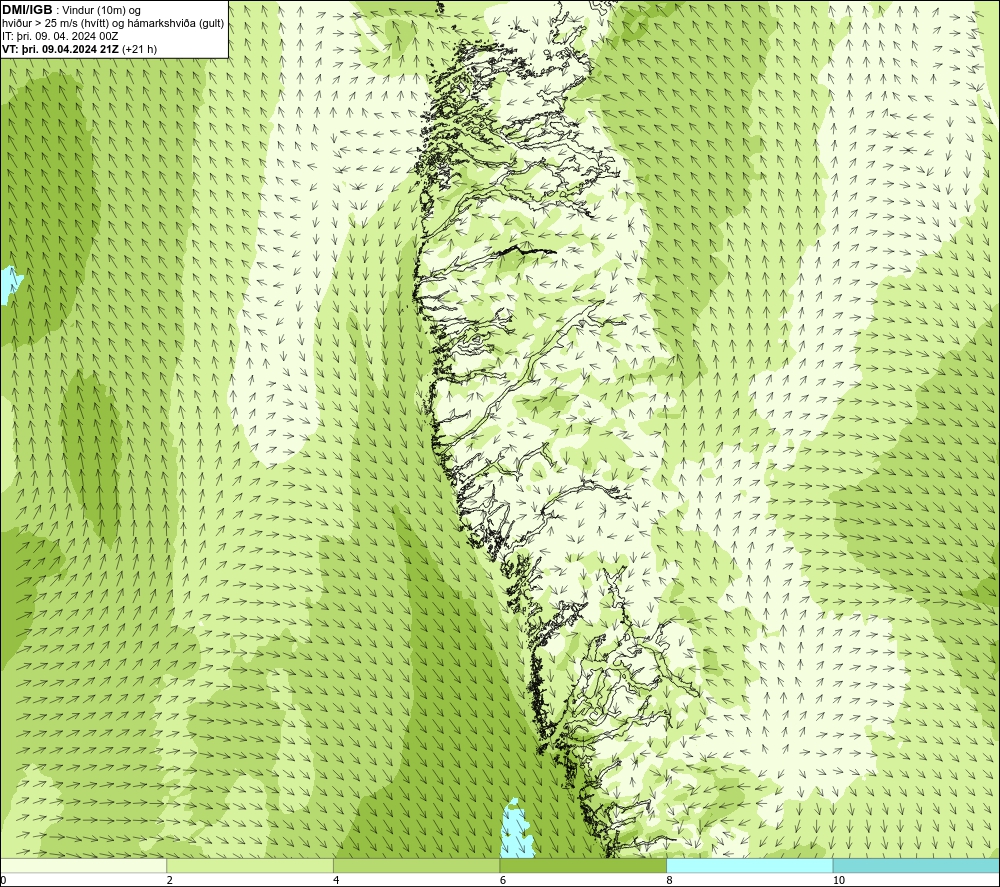Pick the palest 0–2 color scale segment

tap(84, 865)
